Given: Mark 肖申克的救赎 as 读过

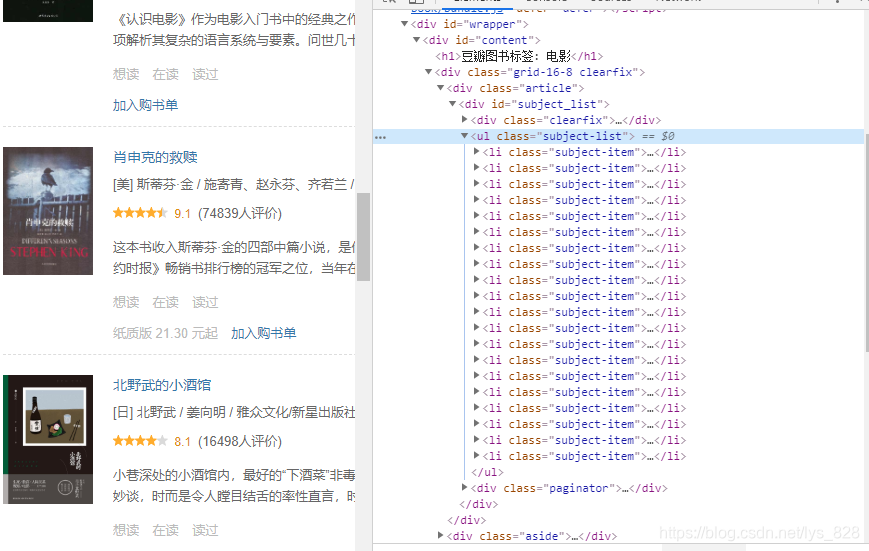Looking at the screenshot, I should [x=205, y=302].
